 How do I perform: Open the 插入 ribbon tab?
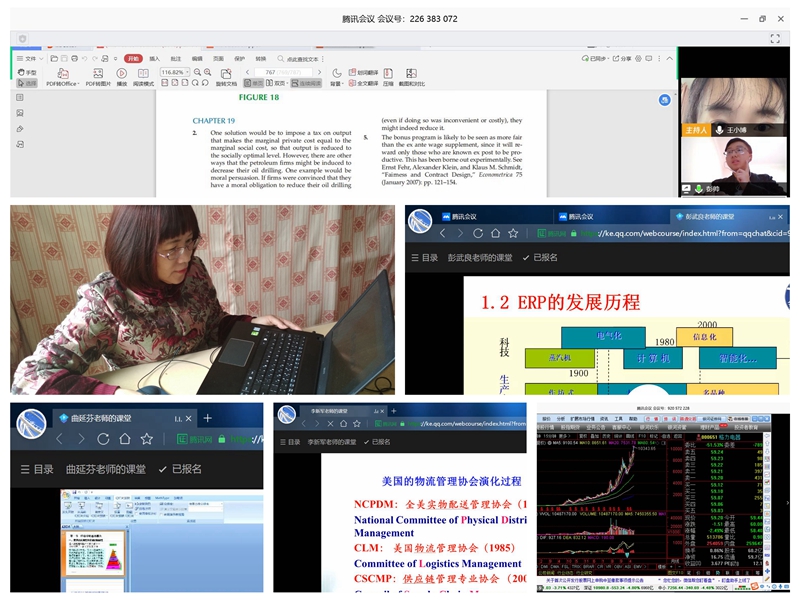click(155, 59)
